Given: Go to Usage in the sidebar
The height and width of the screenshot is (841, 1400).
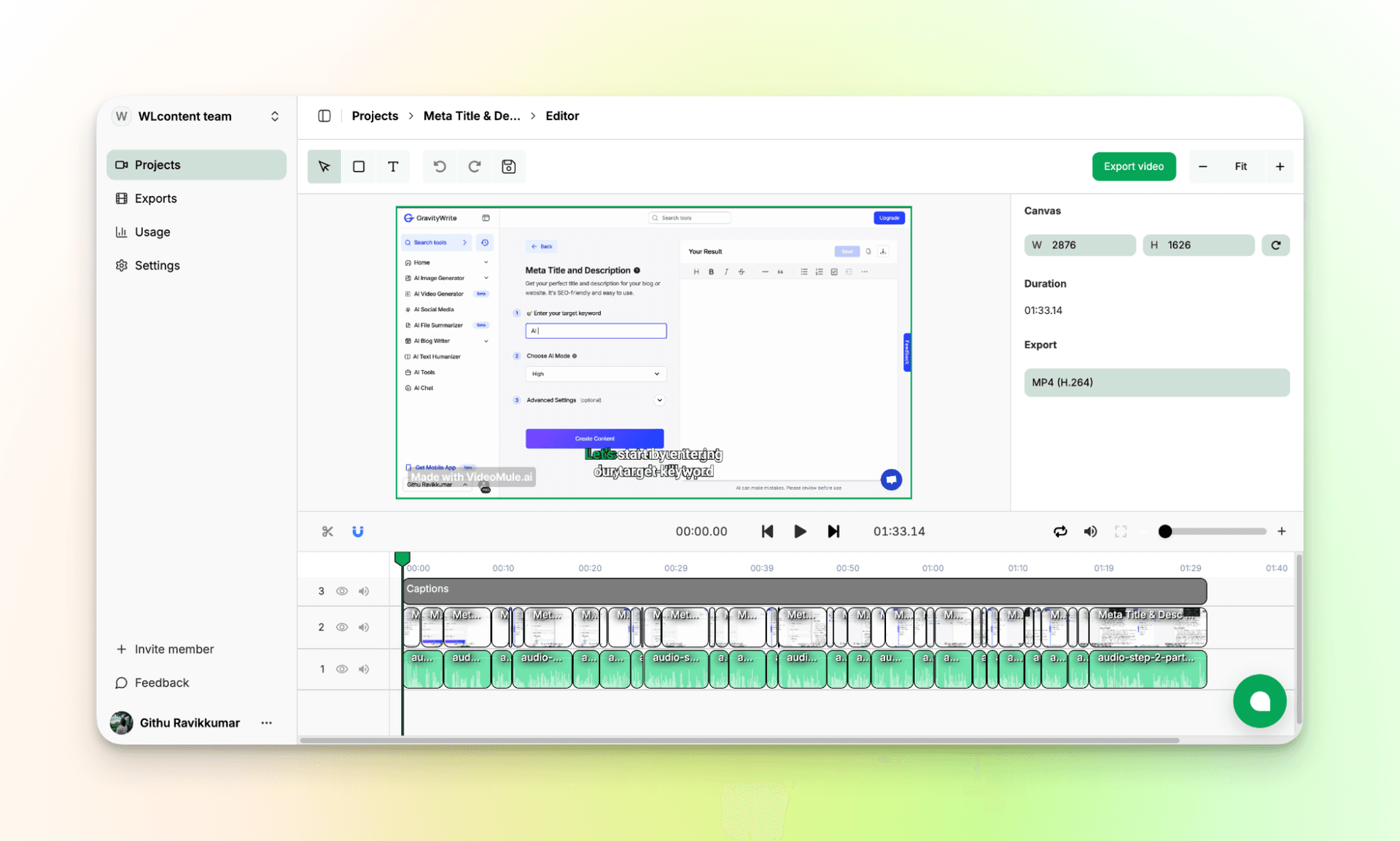Looking at the screenshot, I should pyautogui.click(x=152, y=232).
